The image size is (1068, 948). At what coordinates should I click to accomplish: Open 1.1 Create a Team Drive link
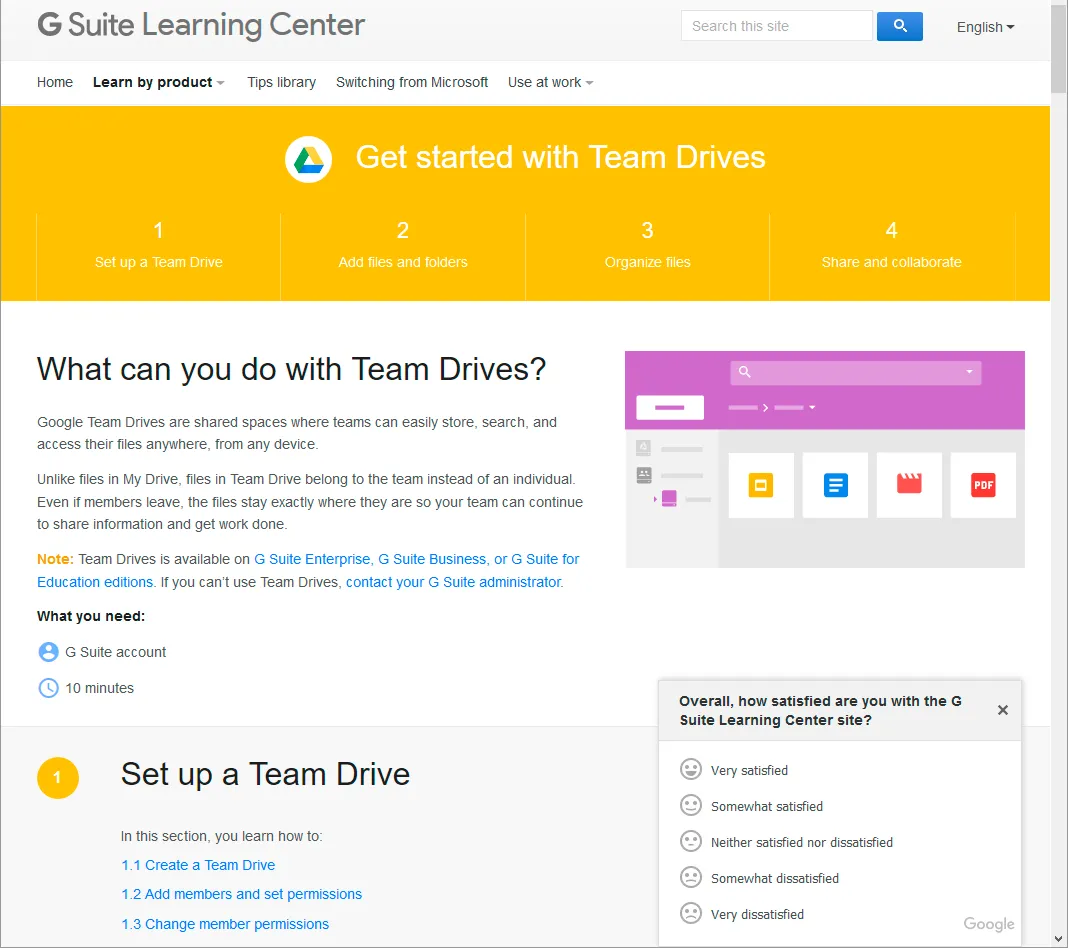tap(198, 865)
